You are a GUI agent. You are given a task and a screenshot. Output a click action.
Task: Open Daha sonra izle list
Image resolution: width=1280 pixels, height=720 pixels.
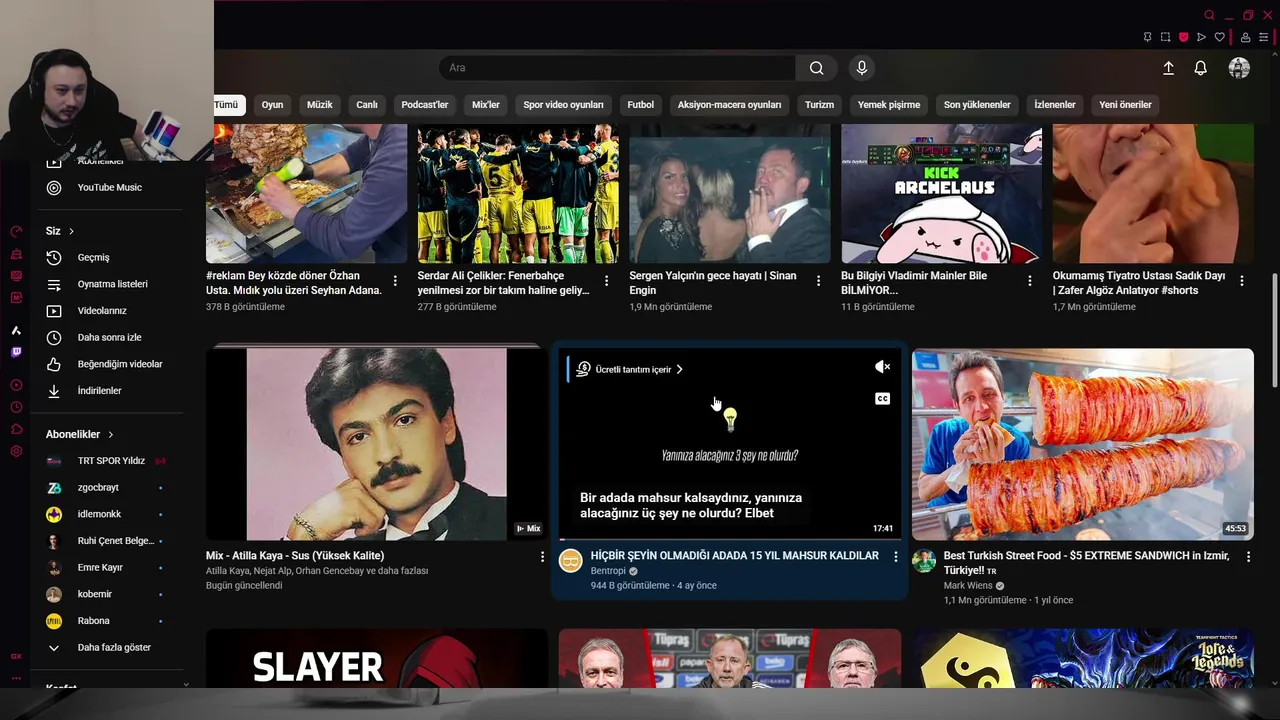point(110,337)
